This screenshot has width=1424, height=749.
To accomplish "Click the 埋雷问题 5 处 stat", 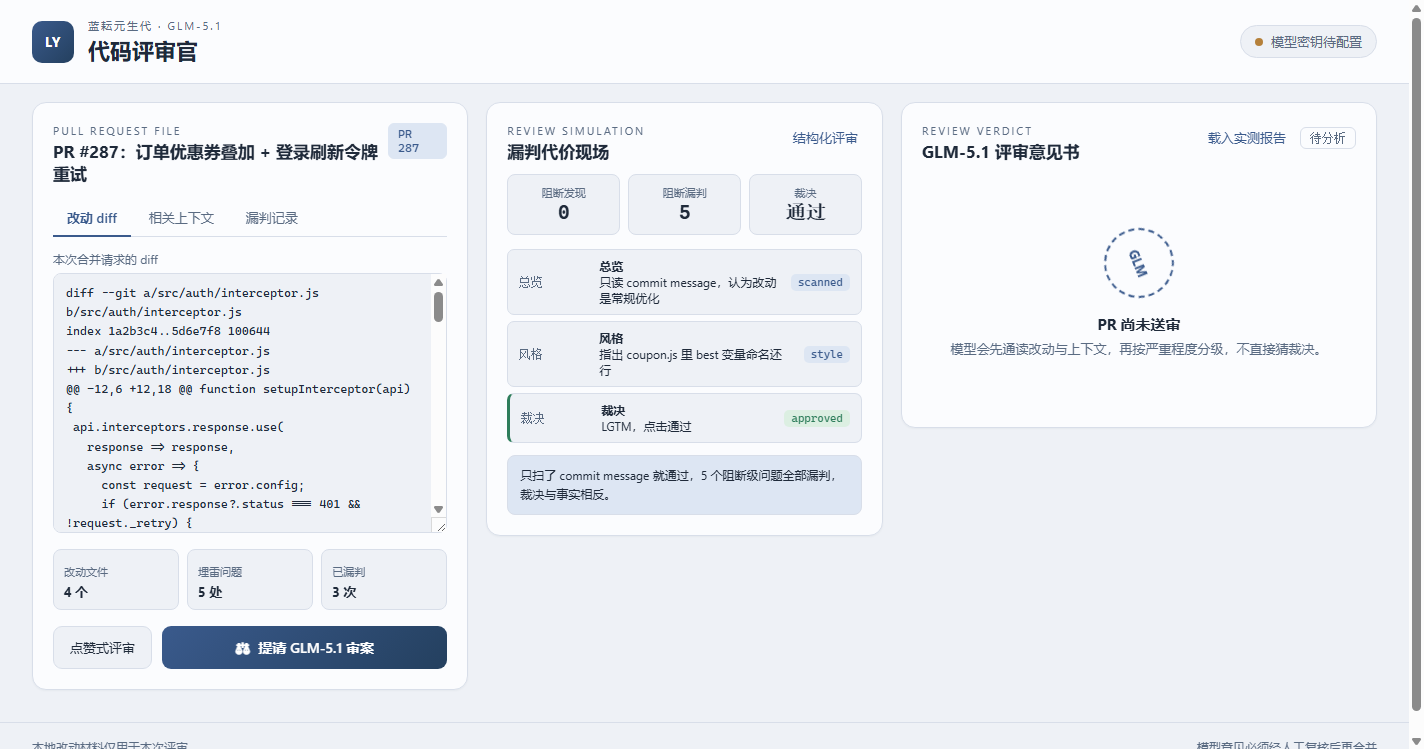I will pos(250,579).
